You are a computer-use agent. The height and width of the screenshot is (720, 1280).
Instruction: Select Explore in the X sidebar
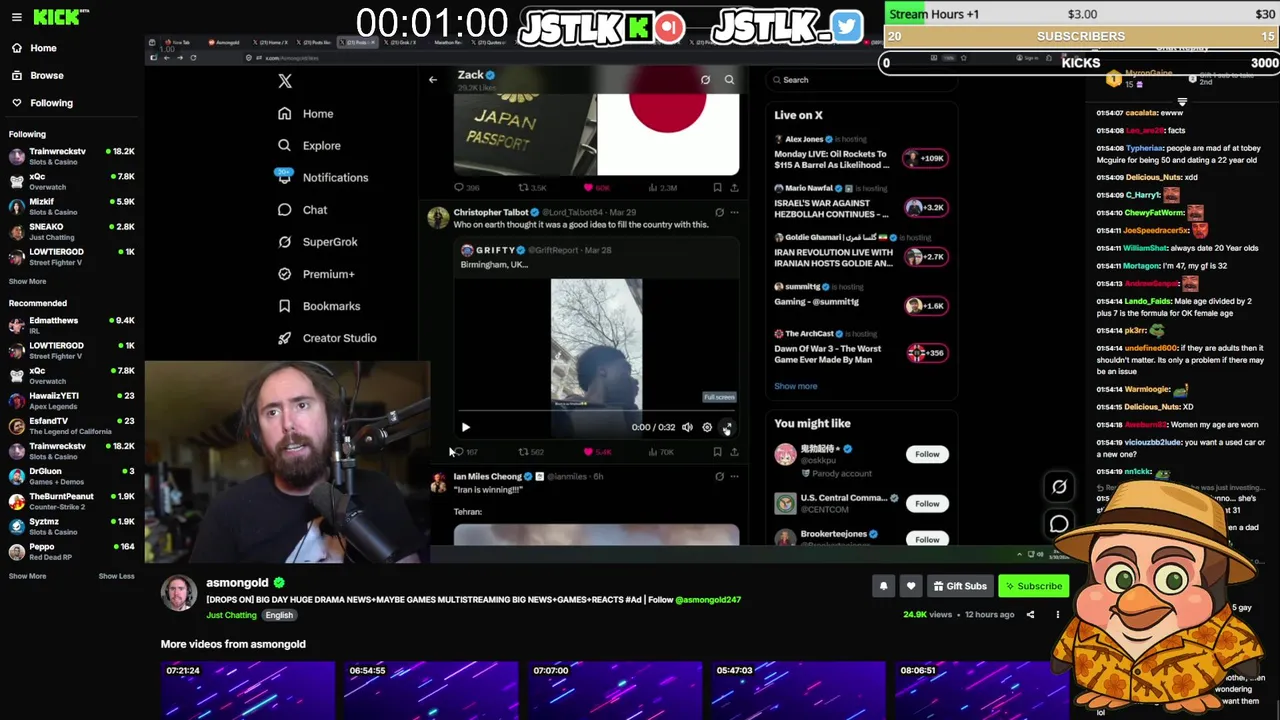309,146
